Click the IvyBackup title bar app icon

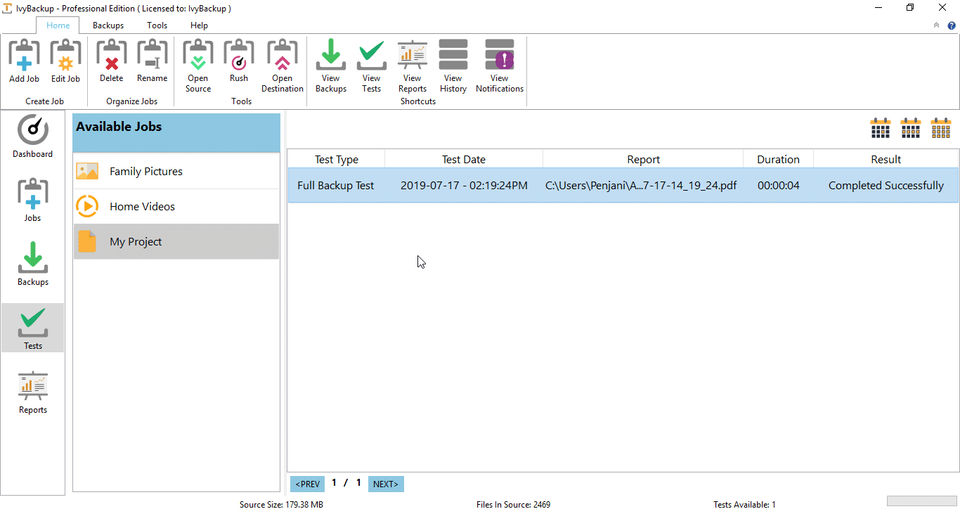(x=7, y=8)
